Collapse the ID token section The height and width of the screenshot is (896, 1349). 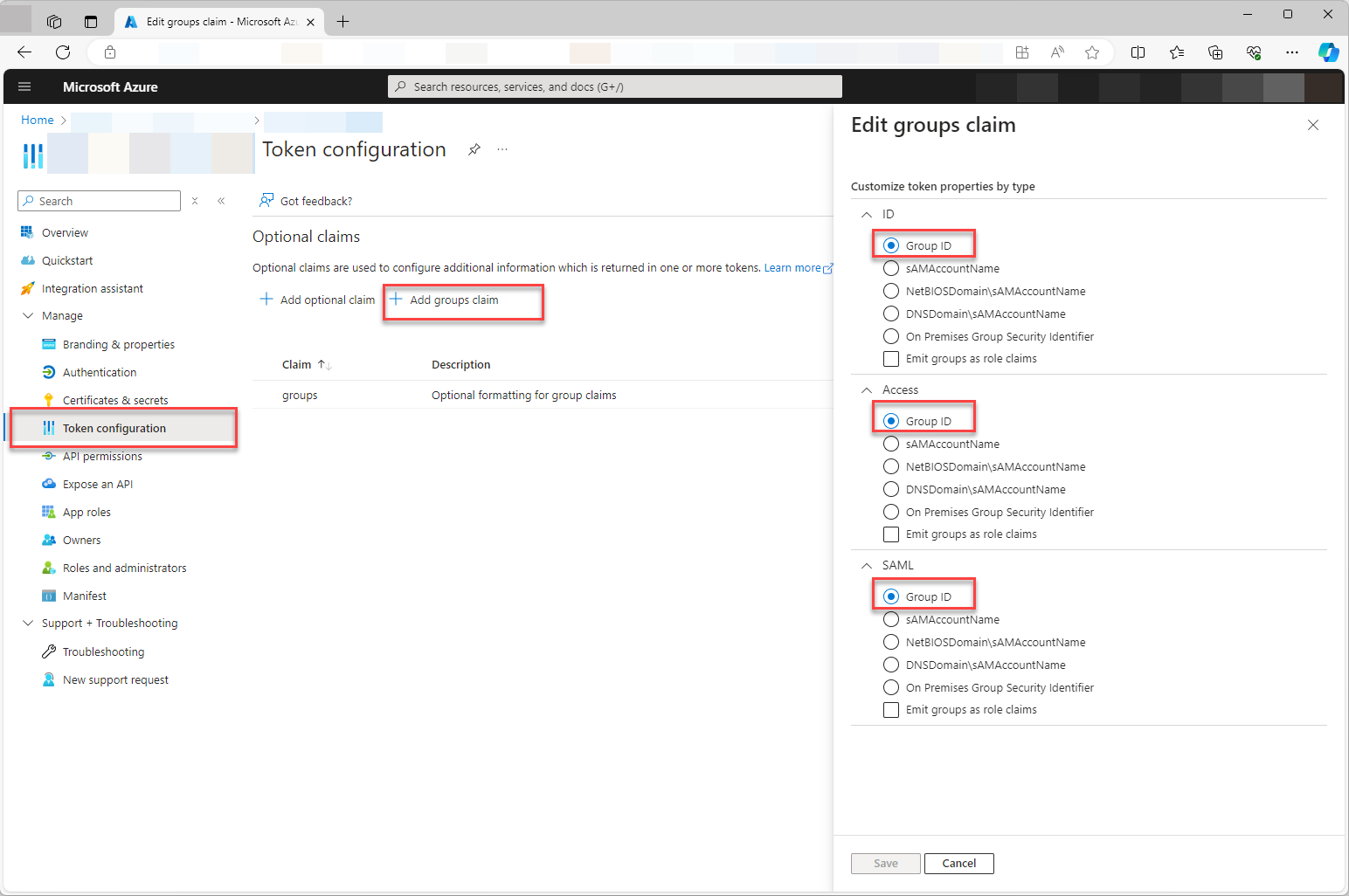point(867,214)
